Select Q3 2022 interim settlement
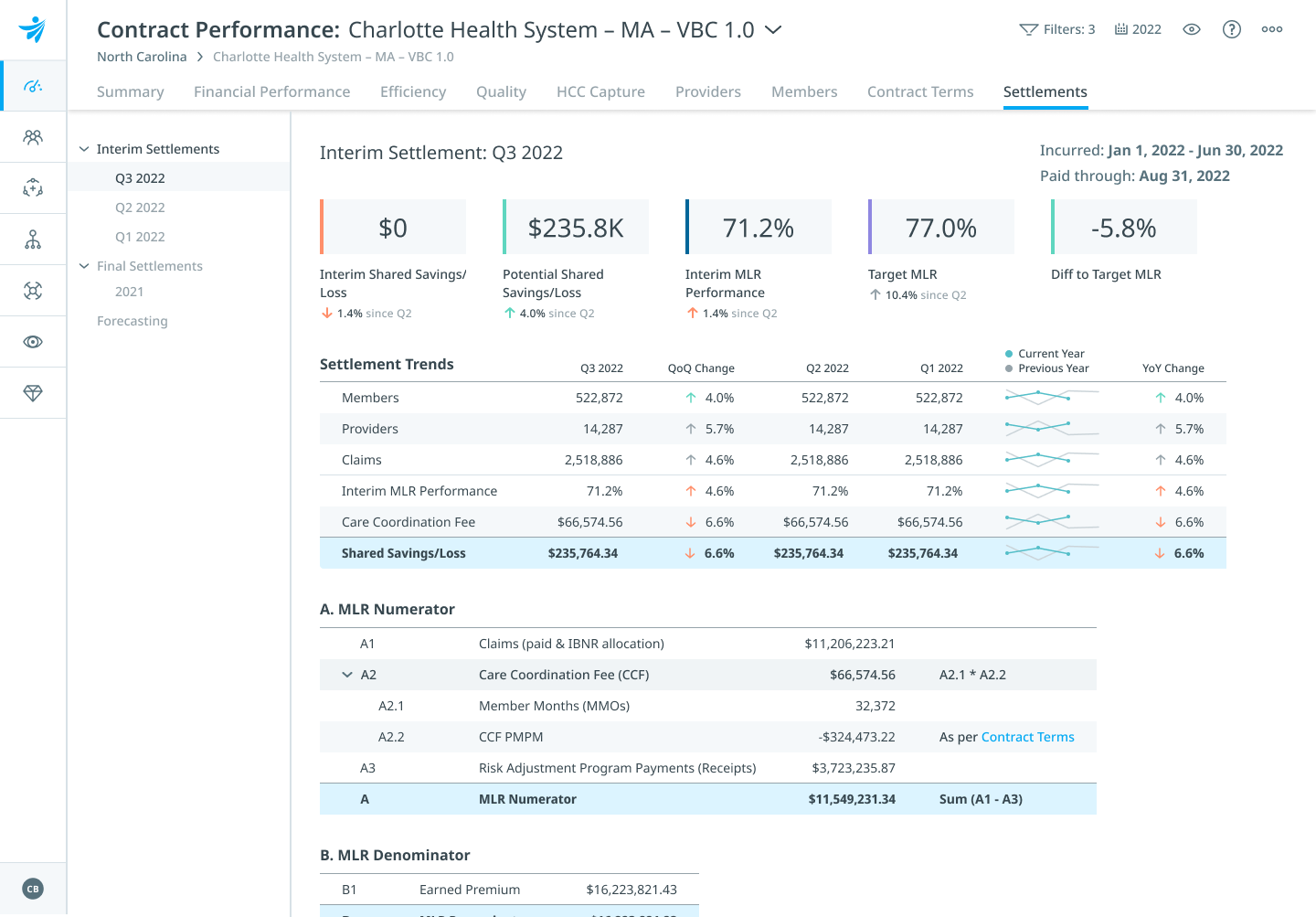 point(179,178)
